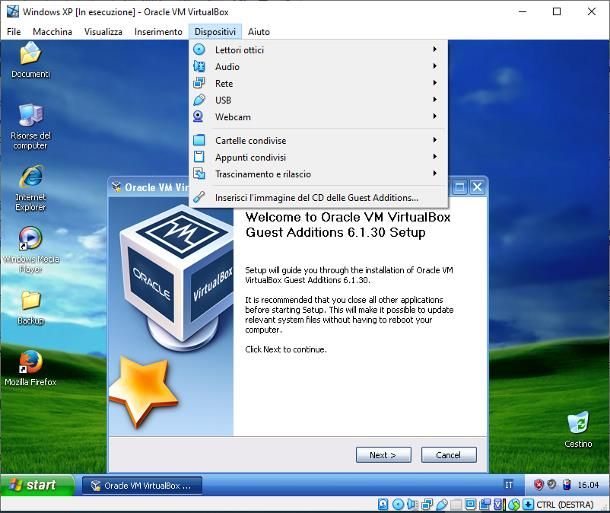Click the 16.04 taskbar clock
This screenshot has height=513, width=610.
[588, 485]
